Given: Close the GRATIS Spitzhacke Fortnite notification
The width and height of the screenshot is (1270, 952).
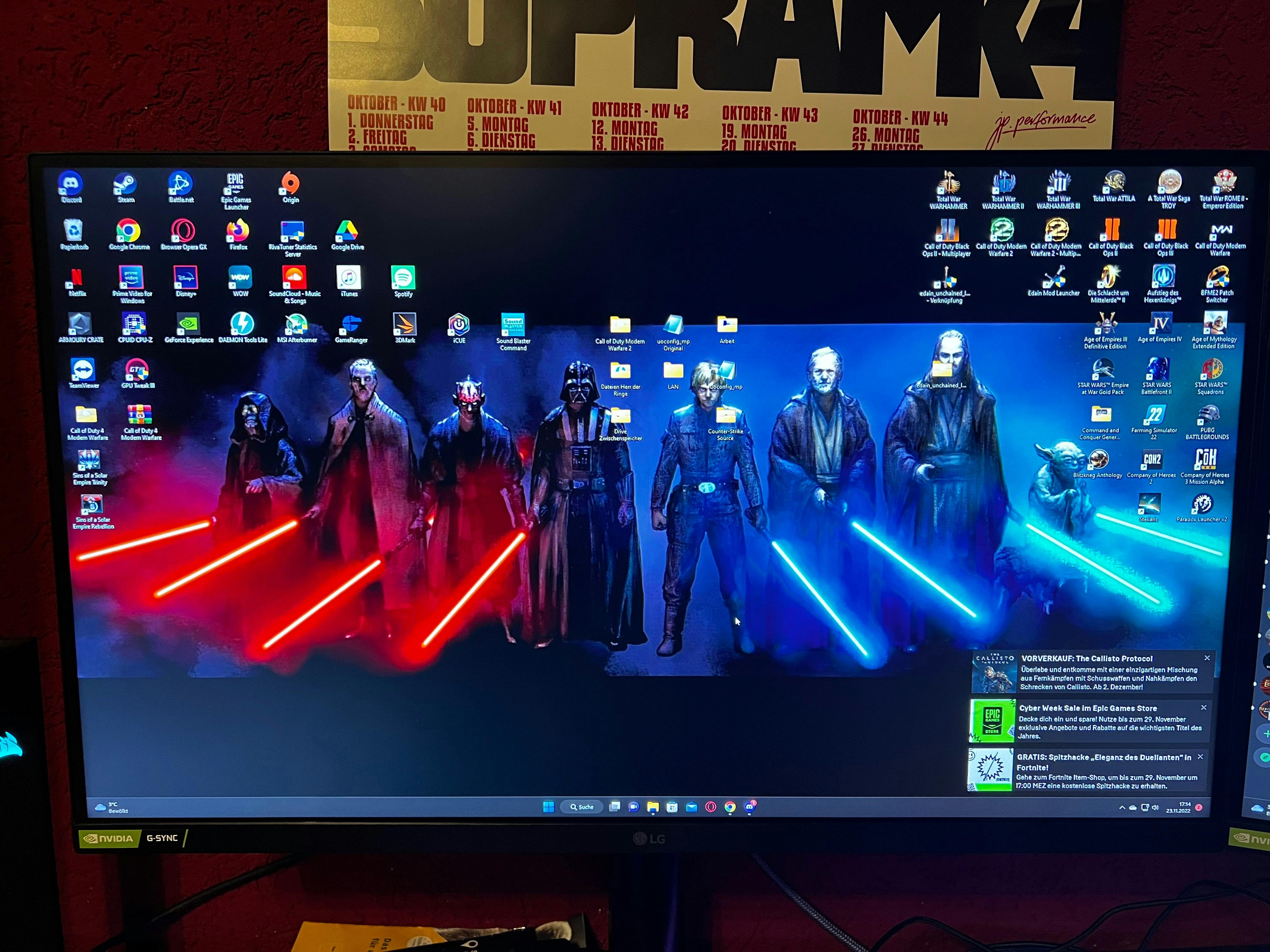Looking at the screenshot, I should point(1200,757).
